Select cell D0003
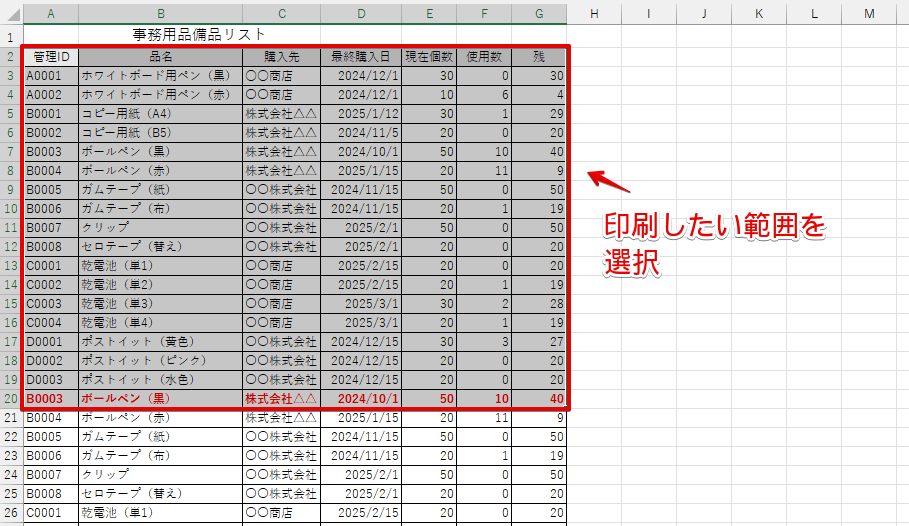The width and height of the screenshot is (909, 526). point(51,380)
